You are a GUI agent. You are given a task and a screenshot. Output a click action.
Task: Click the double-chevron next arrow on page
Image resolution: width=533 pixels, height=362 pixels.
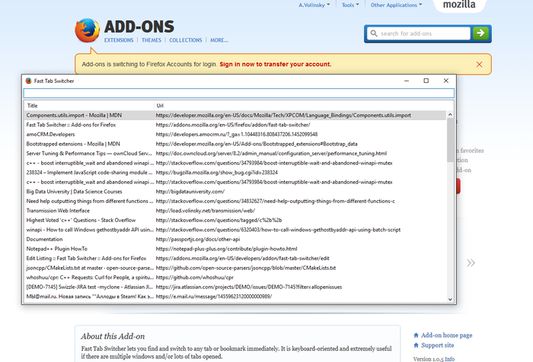471,263
